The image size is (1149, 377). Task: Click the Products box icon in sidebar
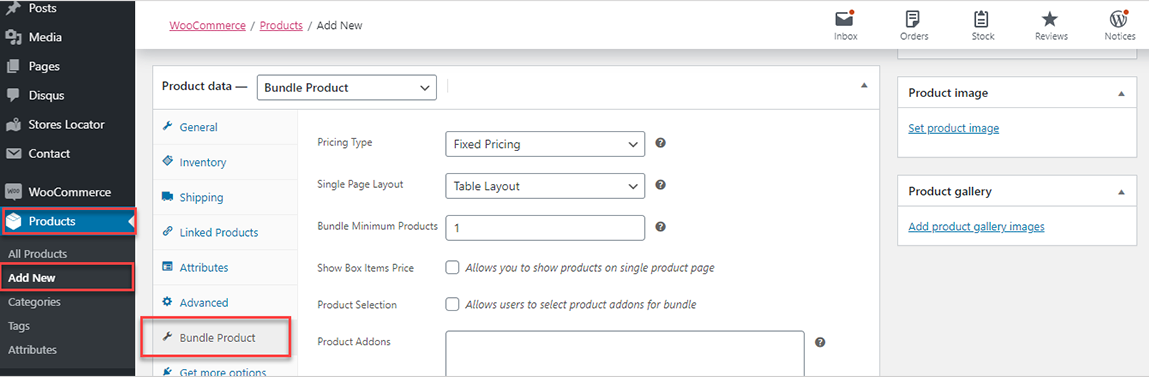(12, 222)
